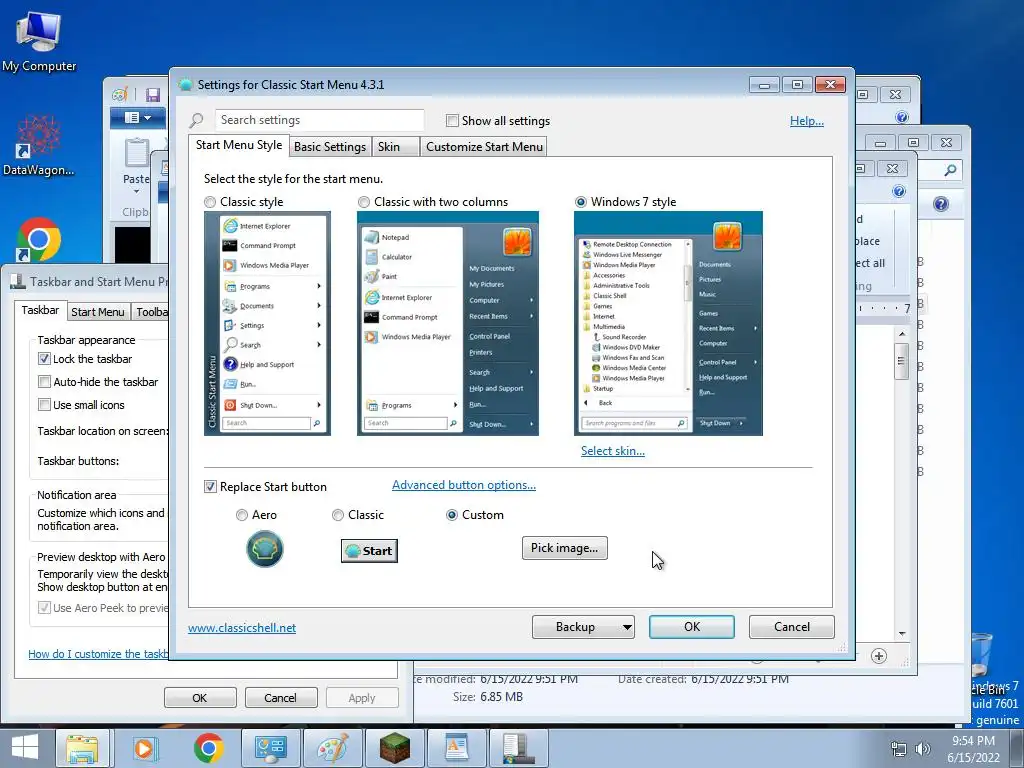Open the Taskbar properties taskbar icon
The width and height of the screenshot is (1024, 768).
click(x=519, y=748)
